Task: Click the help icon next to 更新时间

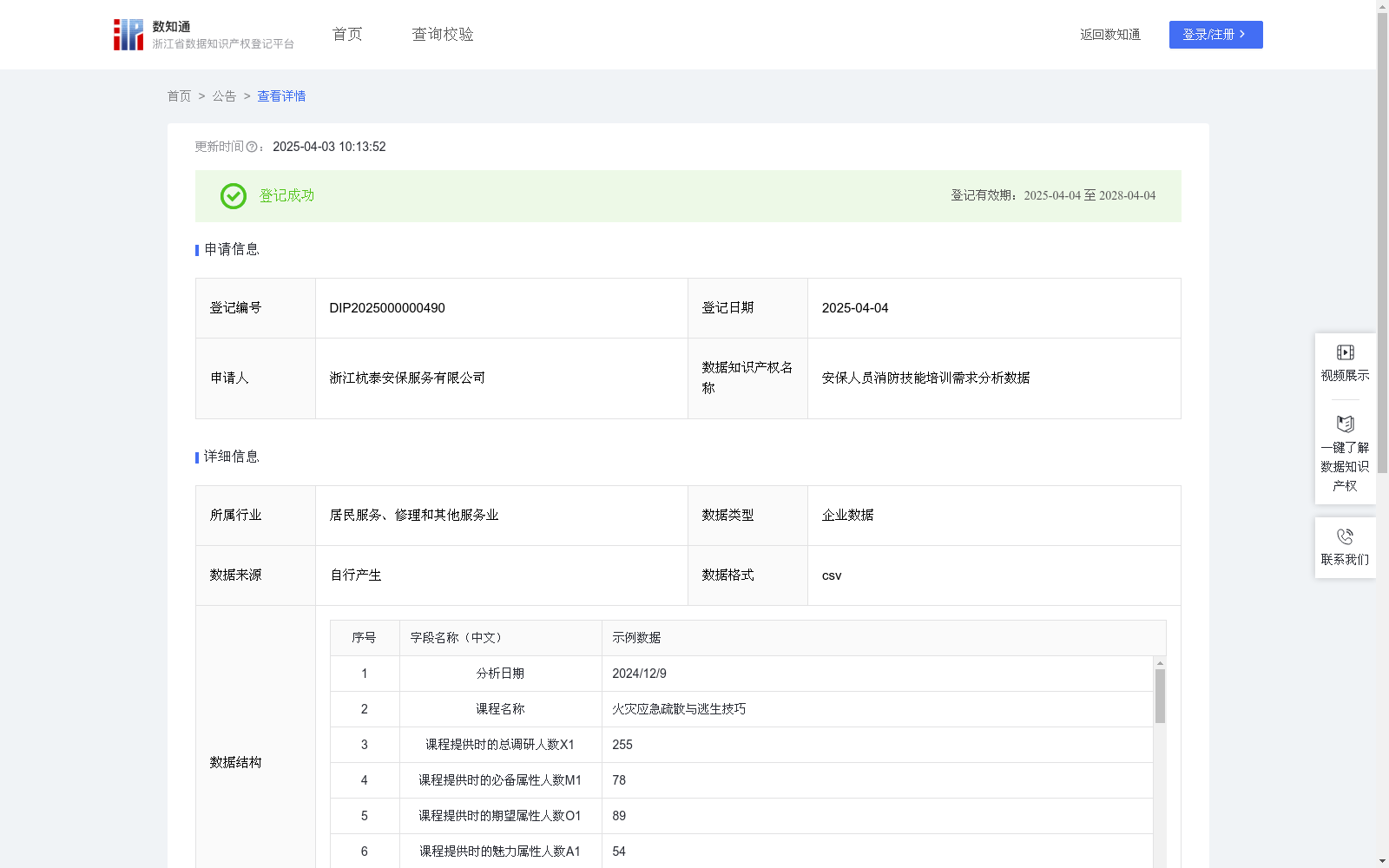Action: click(252, 147)
